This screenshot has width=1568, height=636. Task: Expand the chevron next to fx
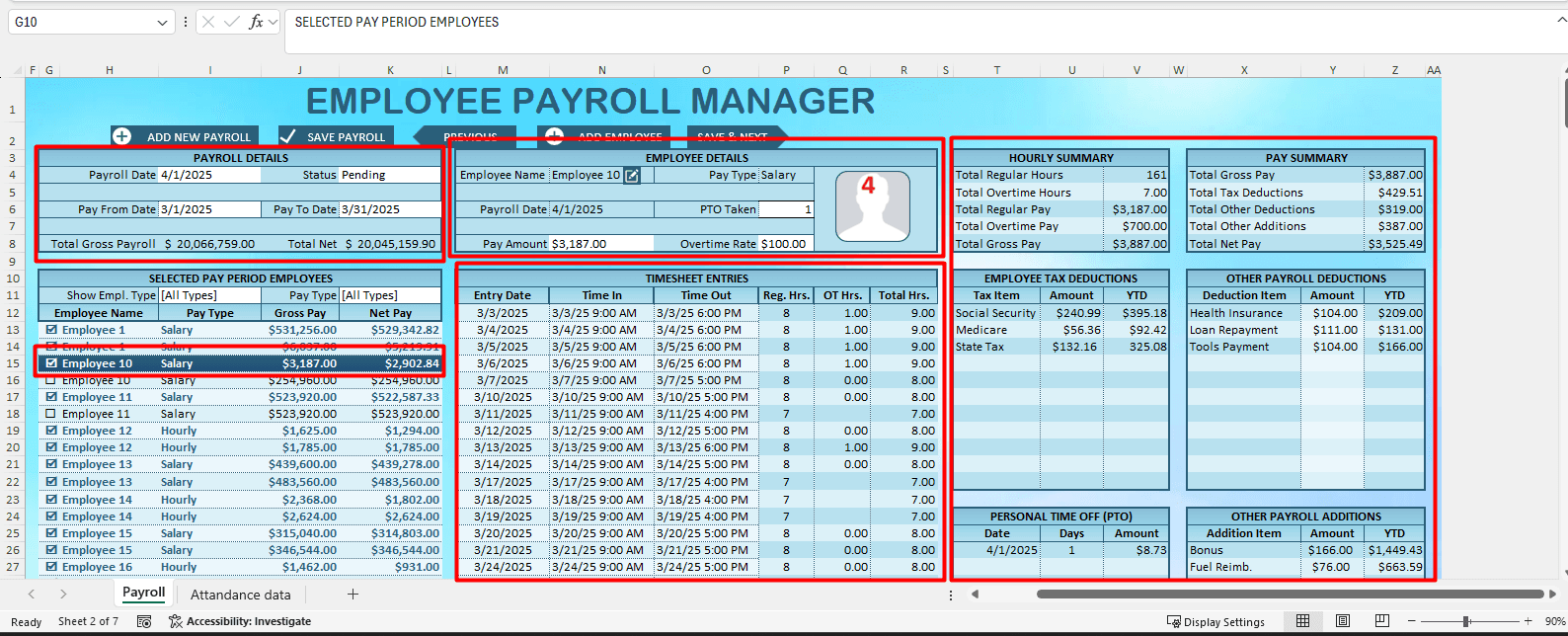click(274, 22)
